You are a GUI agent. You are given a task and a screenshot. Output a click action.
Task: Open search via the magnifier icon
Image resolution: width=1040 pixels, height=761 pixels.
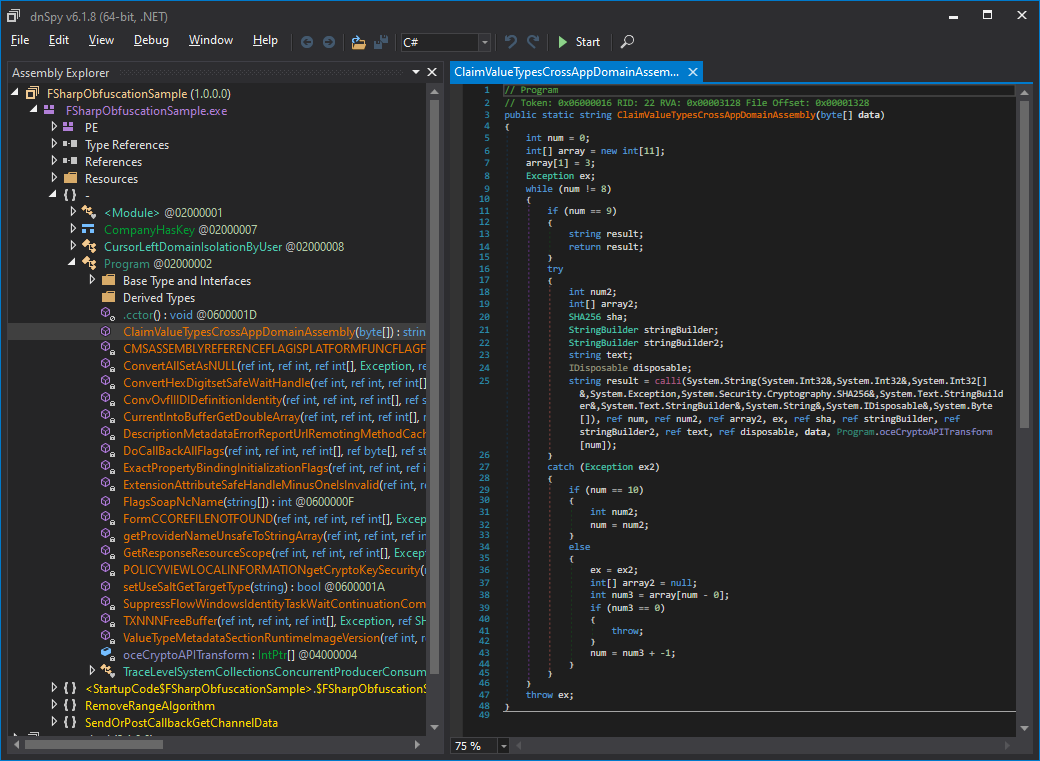tap(626, 42)
